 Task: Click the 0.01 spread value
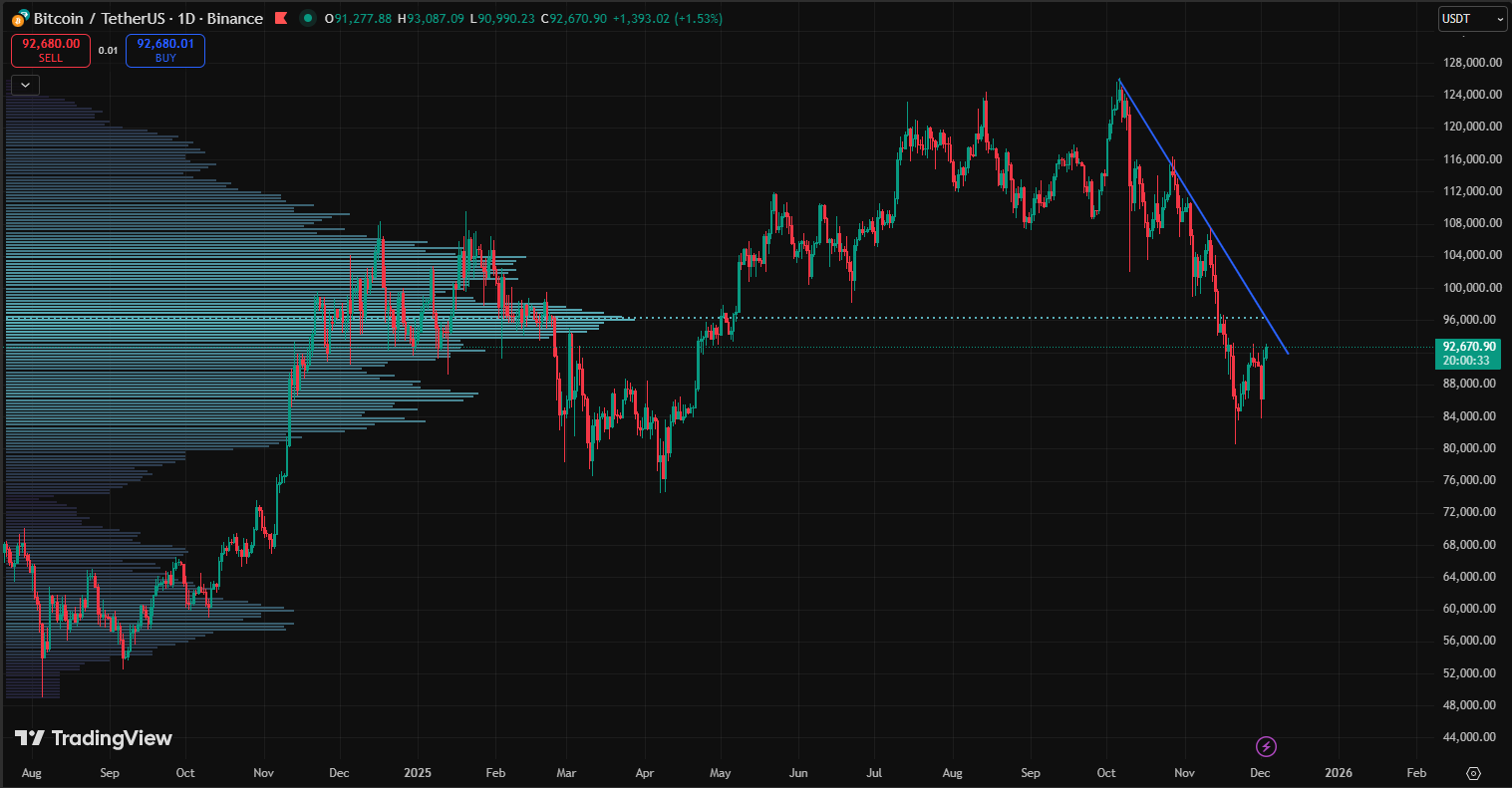pos(108,51)
